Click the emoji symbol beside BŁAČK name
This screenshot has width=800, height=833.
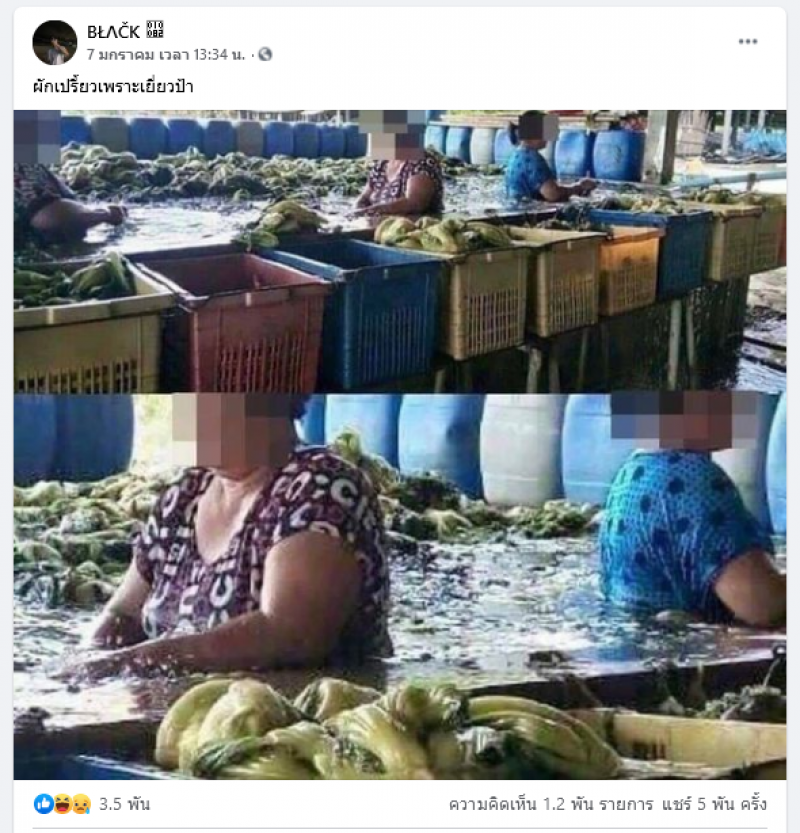coord(155,29)
